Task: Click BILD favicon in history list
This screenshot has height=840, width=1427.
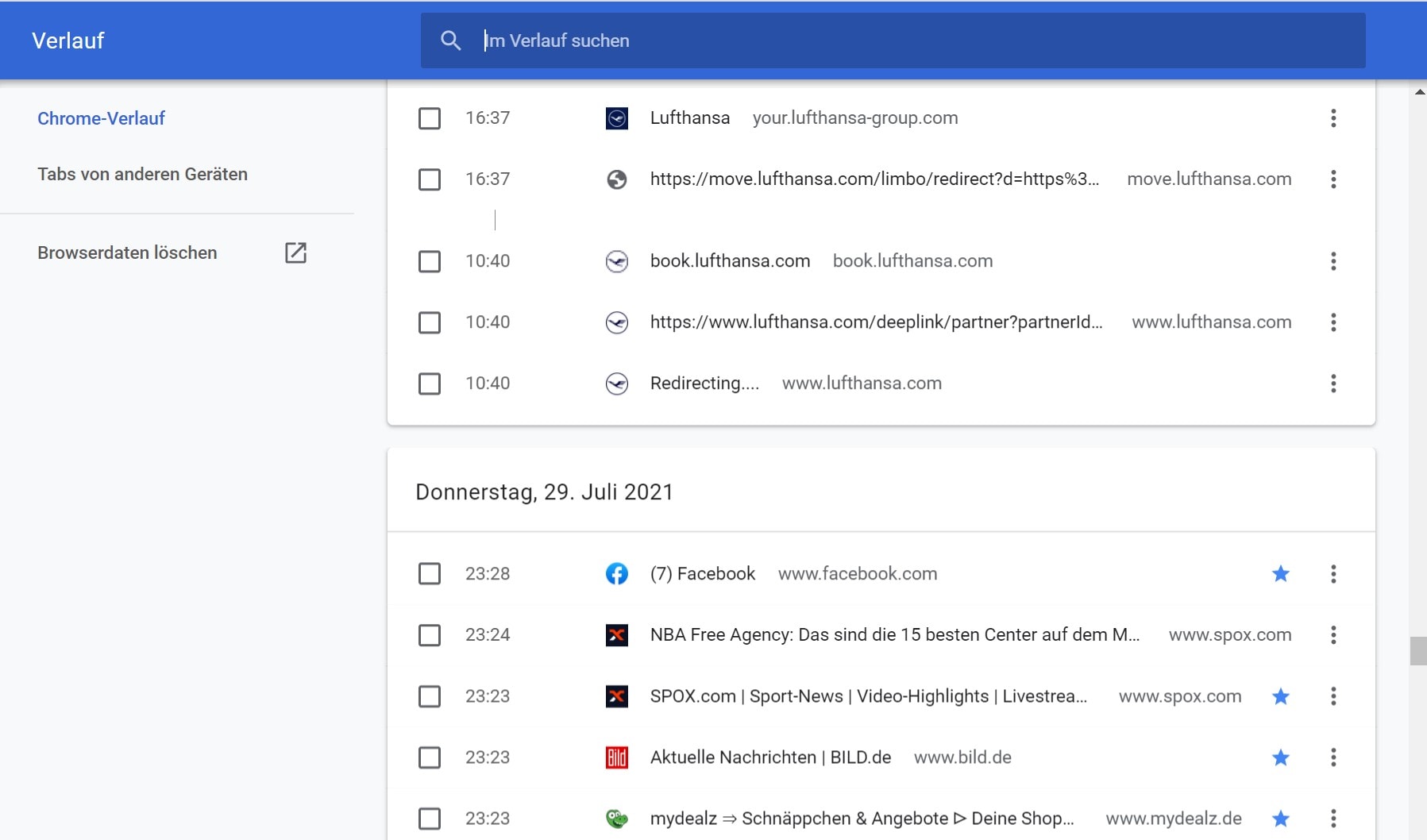Action: [617, 757]
